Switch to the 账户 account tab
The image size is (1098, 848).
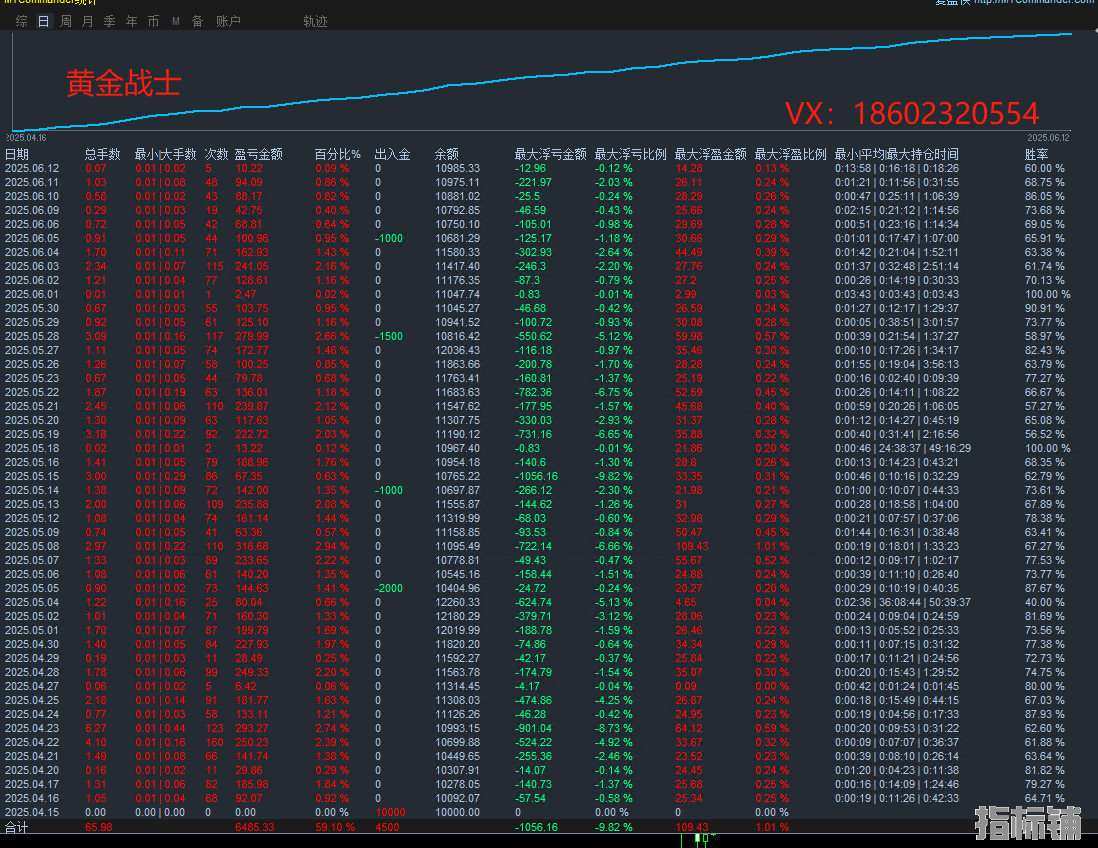click(x=228, y=21)
